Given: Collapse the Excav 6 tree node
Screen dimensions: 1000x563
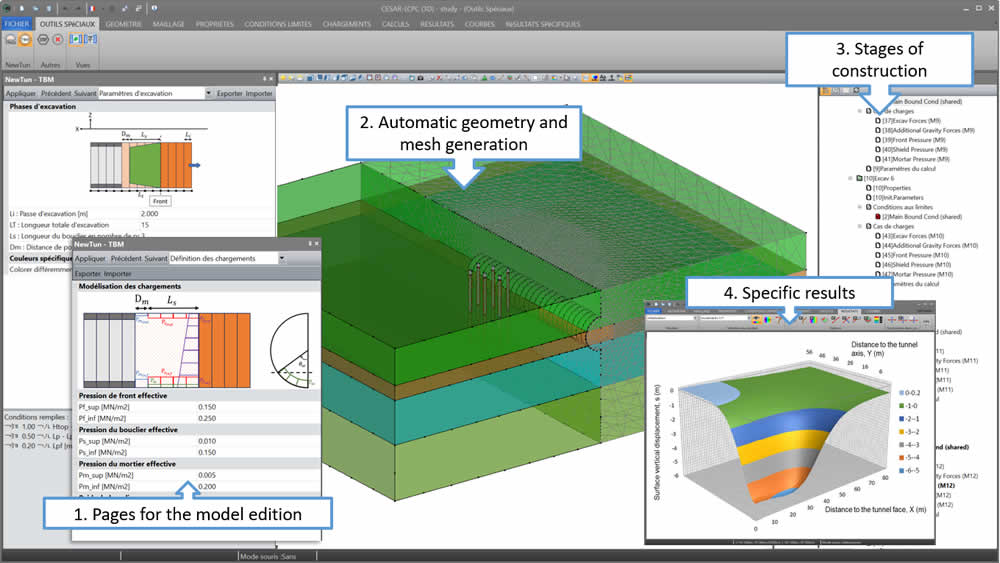Looking at the screenshot, I should click(849, 178).
